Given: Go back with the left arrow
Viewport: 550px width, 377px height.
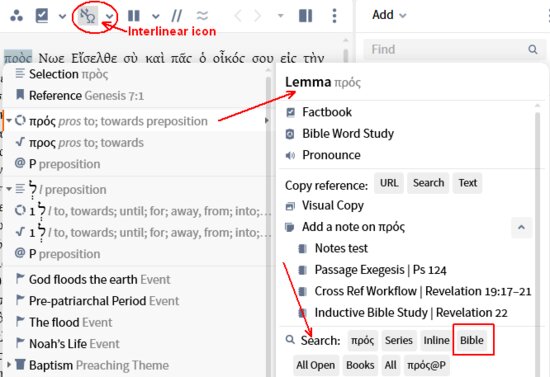Looking at the screenshot, I should (238, 16).
